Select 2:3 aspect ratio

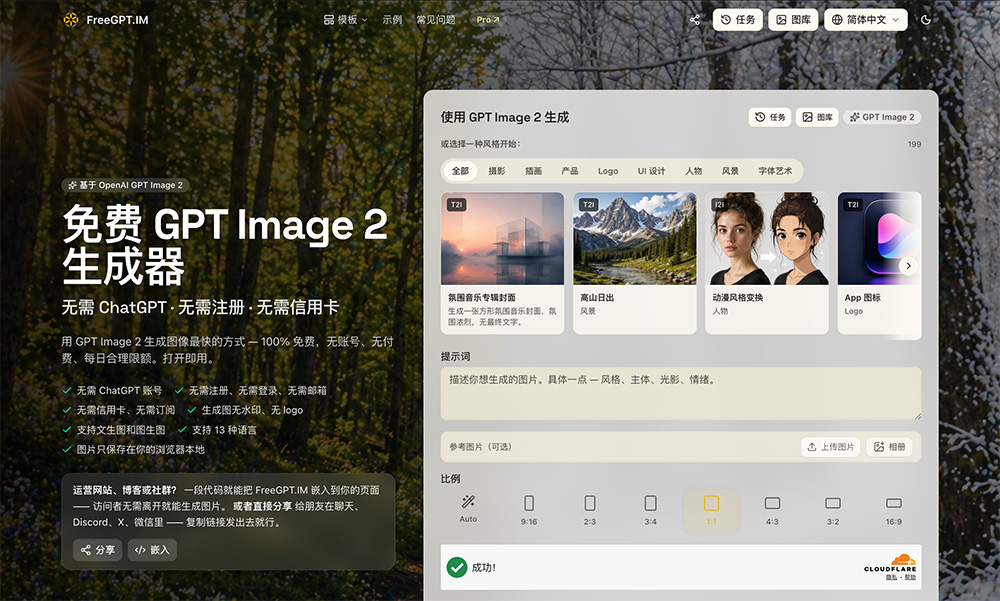click(590, 510)
